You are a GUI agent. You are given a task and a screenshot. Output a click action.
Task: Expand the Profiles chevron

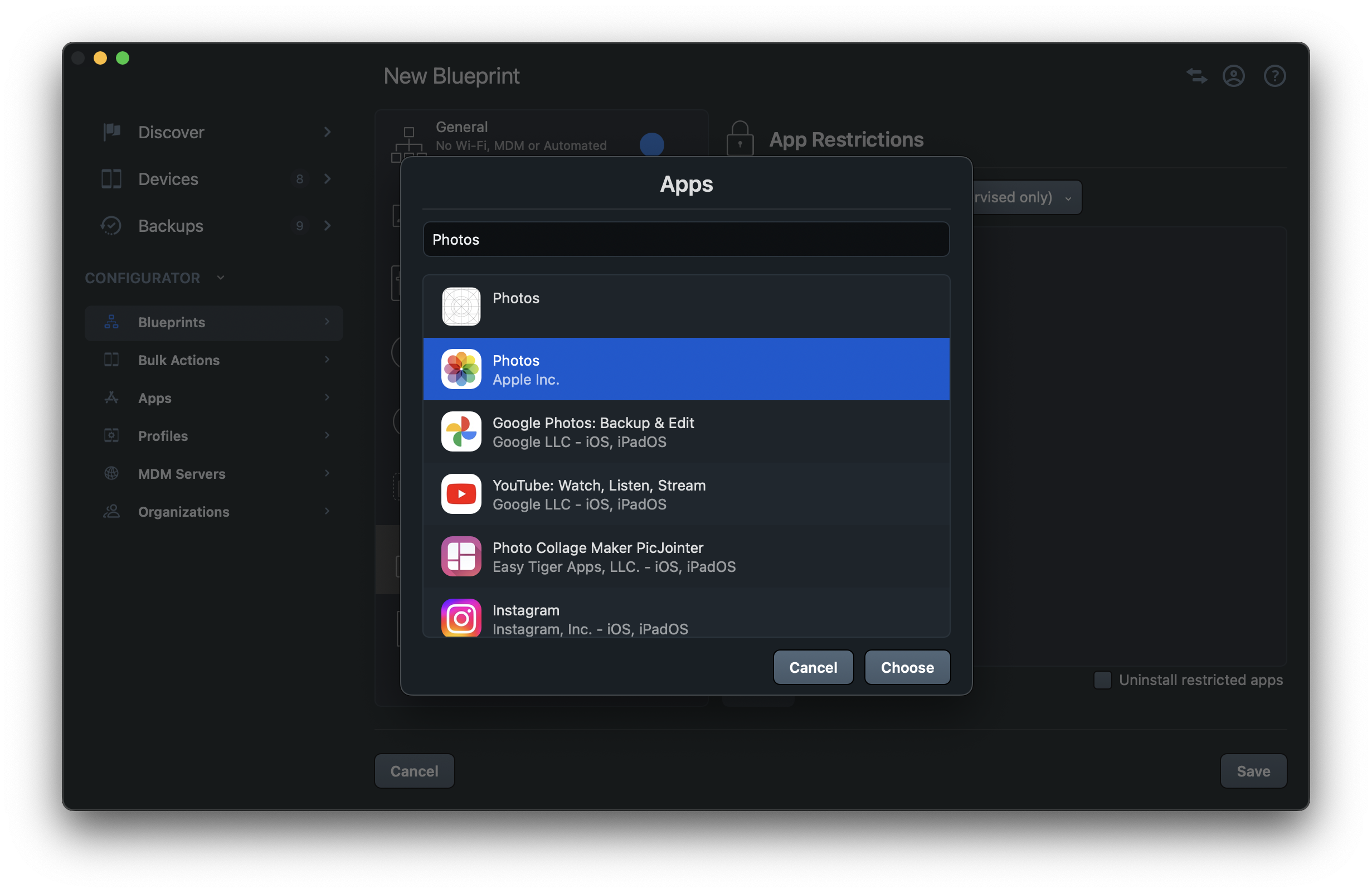point(328,435)
